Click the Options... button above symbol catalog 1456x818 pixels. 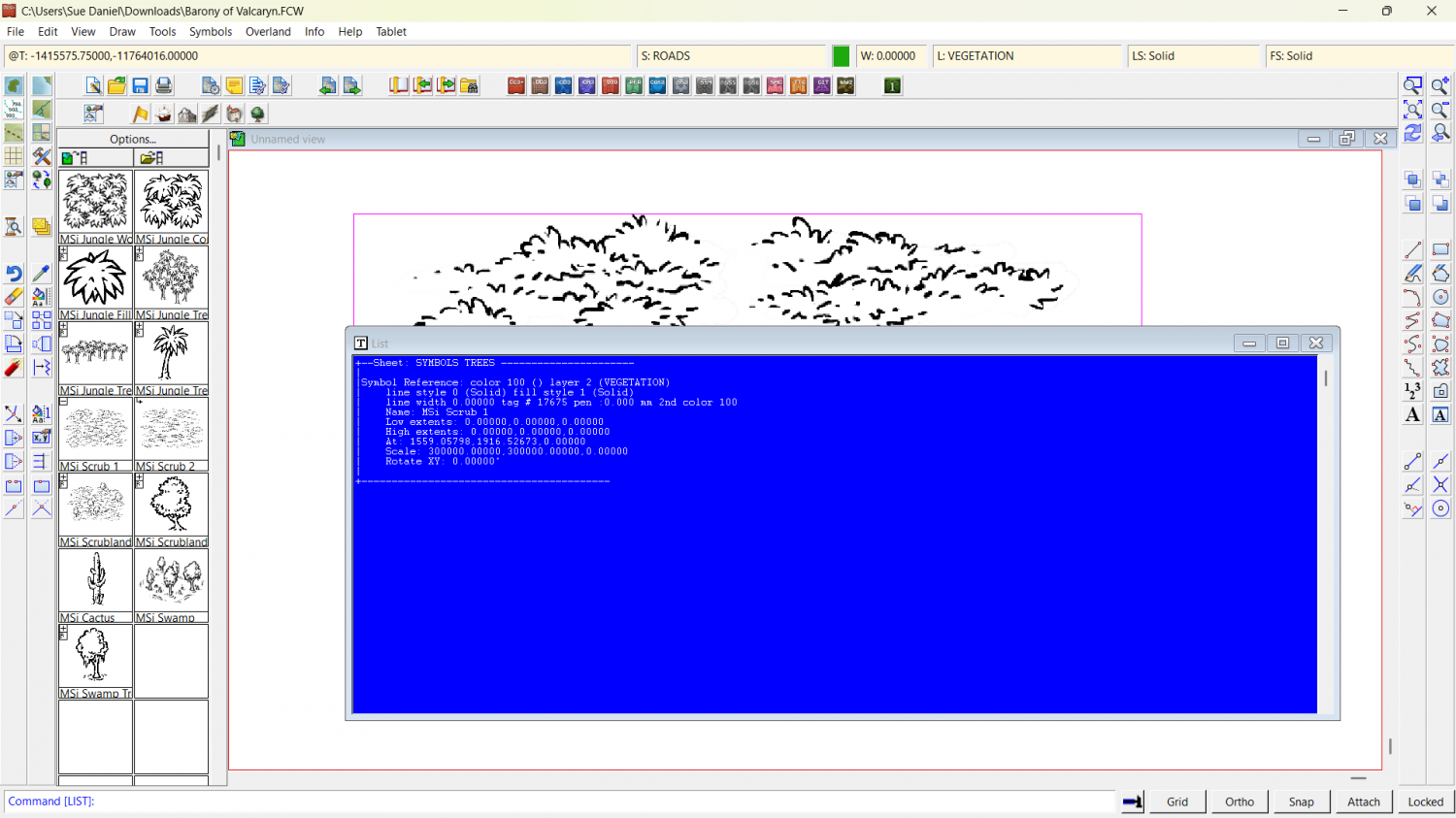[133, 139]
